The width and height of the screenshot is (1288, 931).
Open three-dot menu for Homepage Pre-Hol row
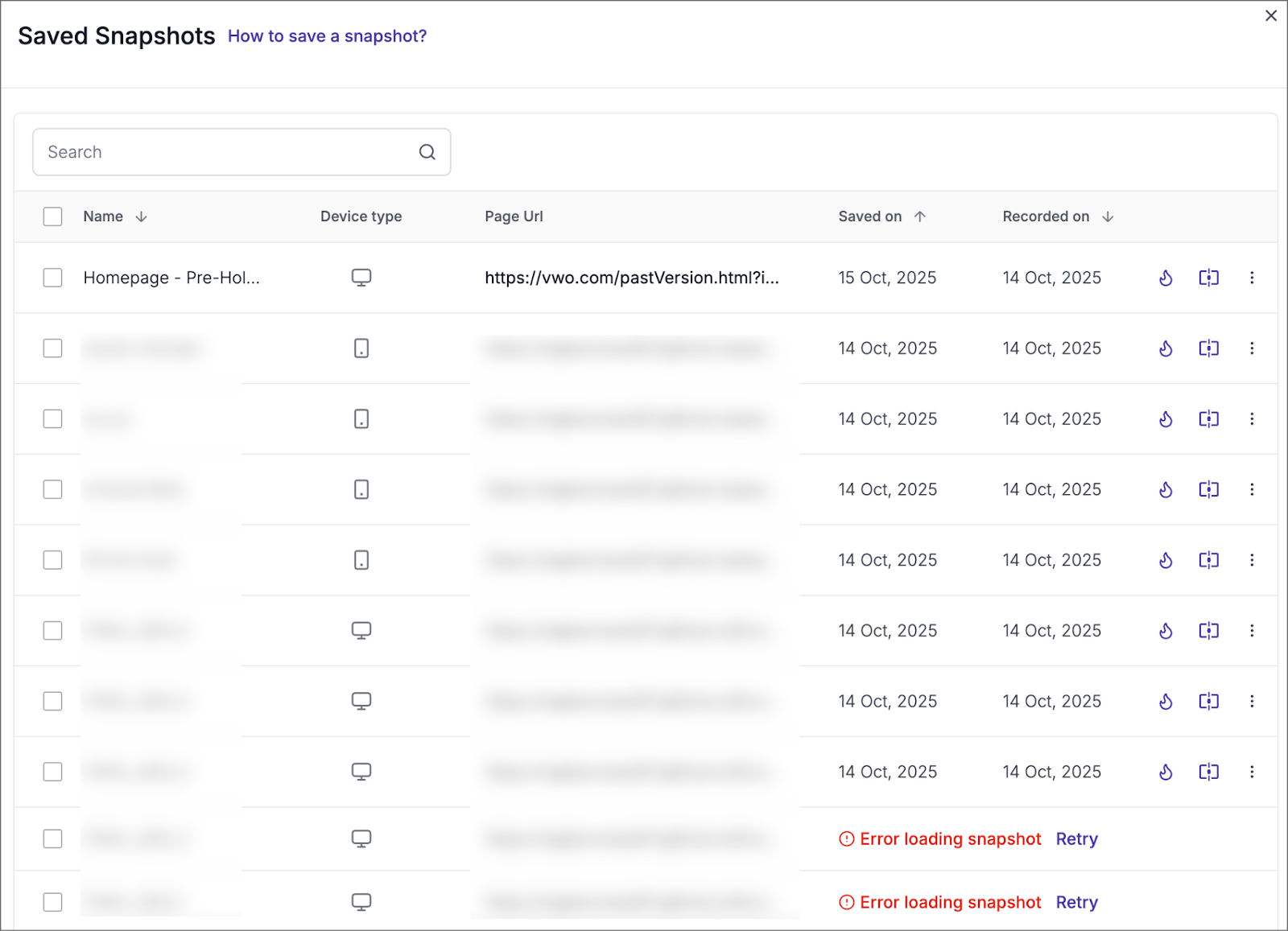tap(1251, 278)
